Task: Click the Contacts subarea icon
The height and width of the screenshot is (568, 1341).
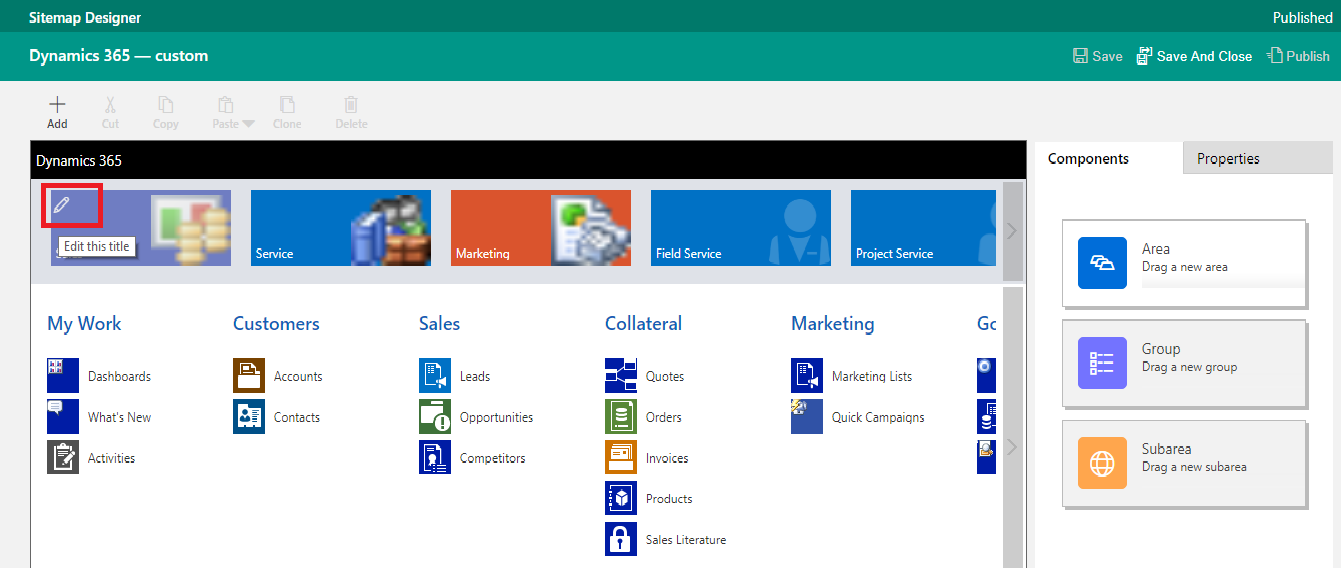Action: [x=249, y=417]
